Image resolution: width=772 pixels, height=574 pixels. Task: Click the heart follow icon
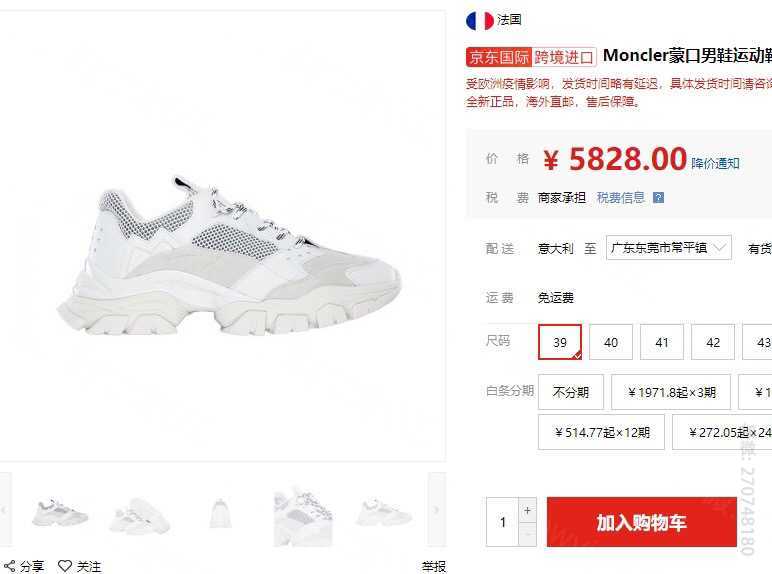click(65, 566)
